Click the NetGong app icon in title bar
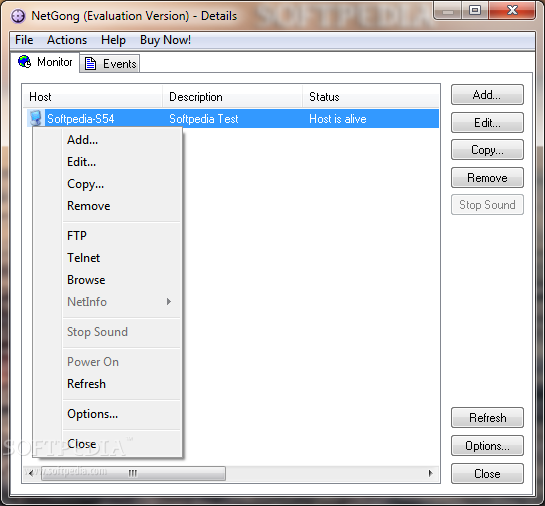 click(18, 16)
